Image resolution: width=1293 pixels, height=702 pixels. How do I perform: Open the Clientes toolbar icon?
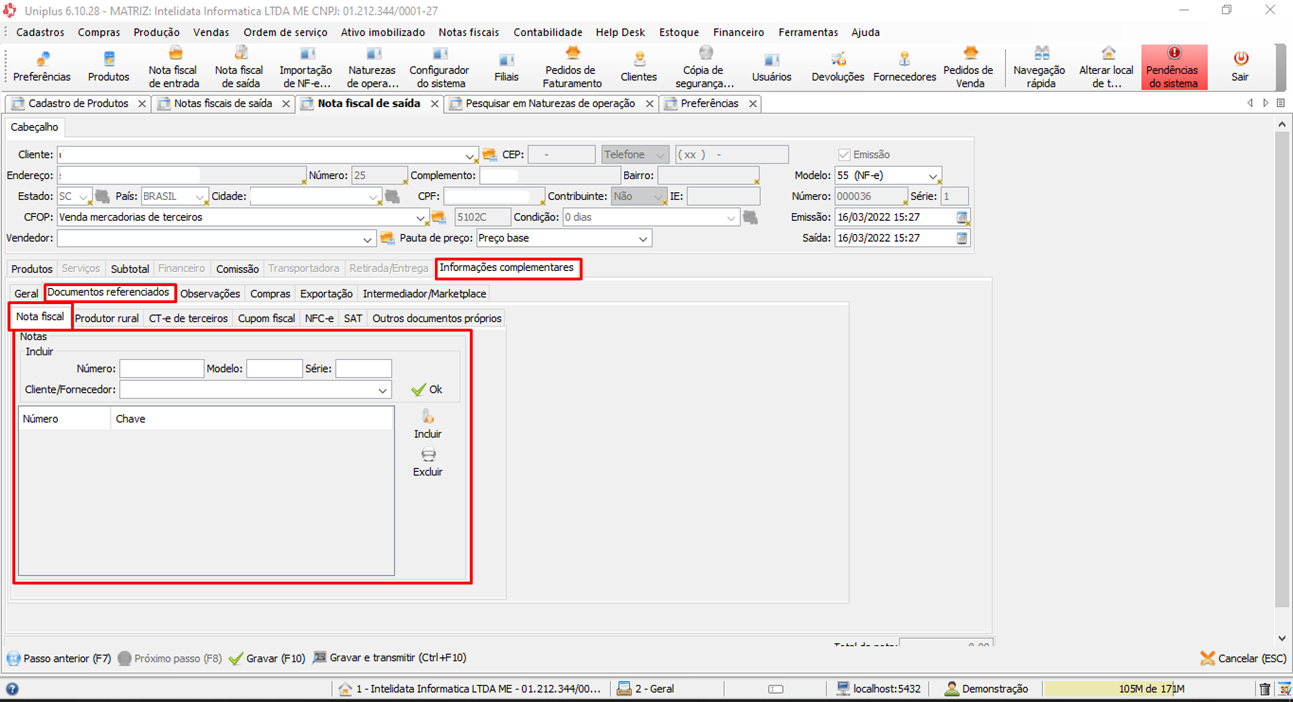click(639, 67)
